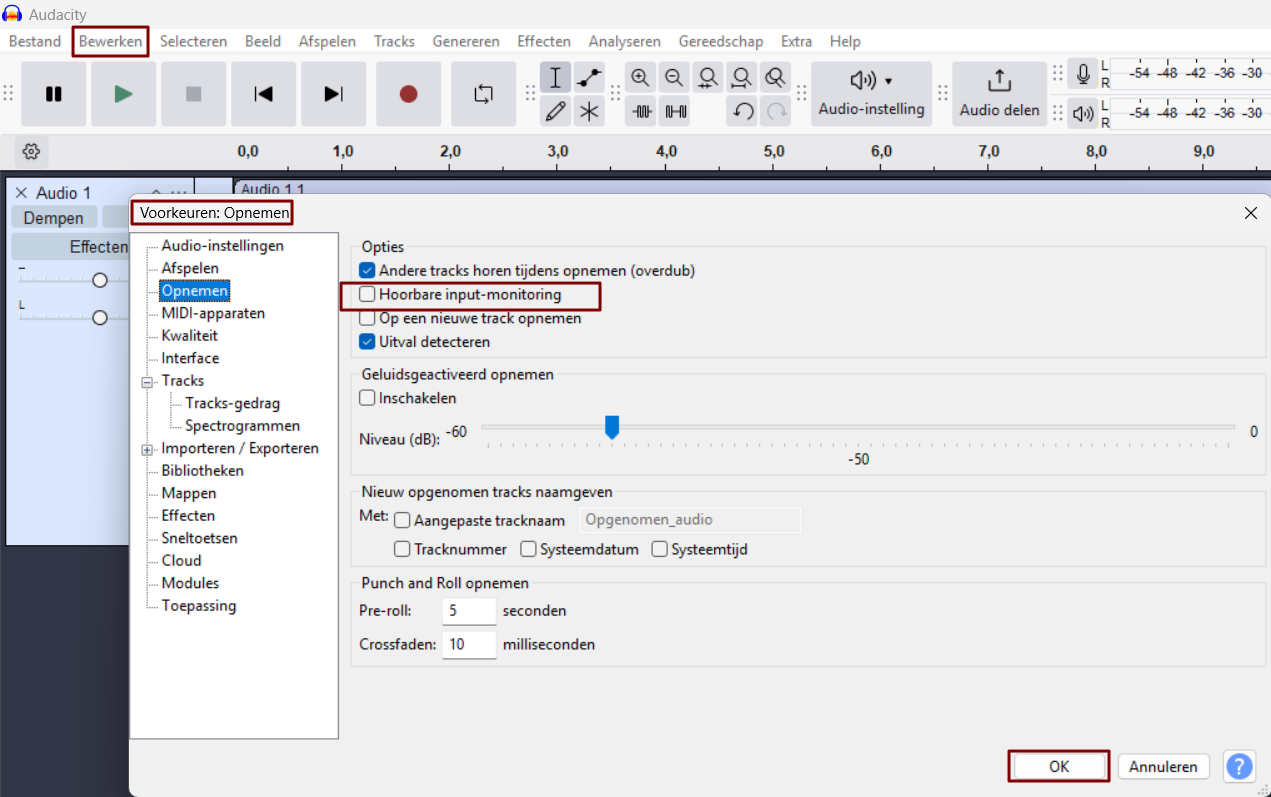Mute the Audio 1 track with Dempen
Viewport: 1271px width, 797px height.
pyautogui.click(x=54, y=218)
